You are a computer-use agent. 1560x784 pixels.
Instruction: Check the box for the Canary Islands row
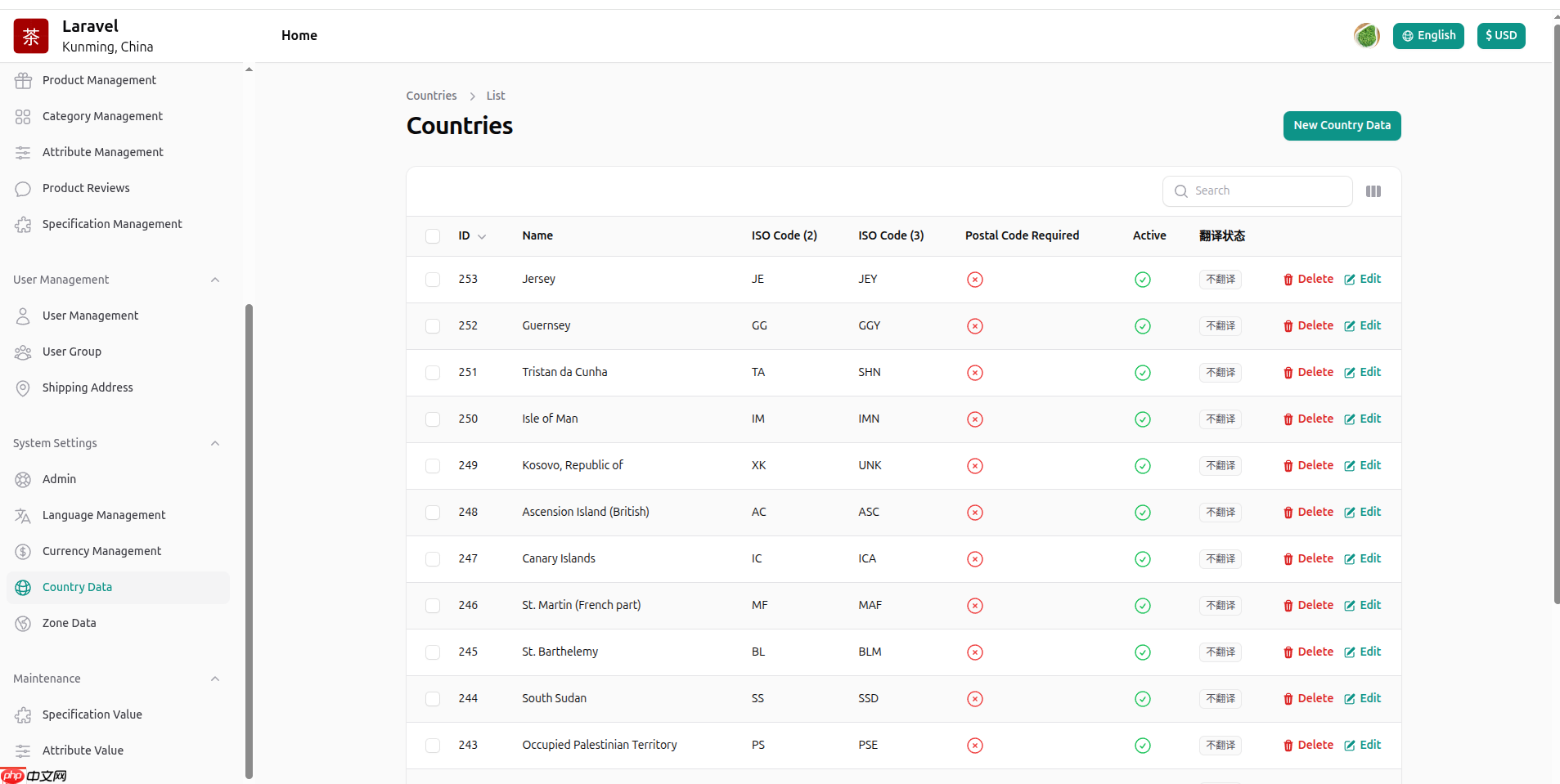[x=433, y=559]
